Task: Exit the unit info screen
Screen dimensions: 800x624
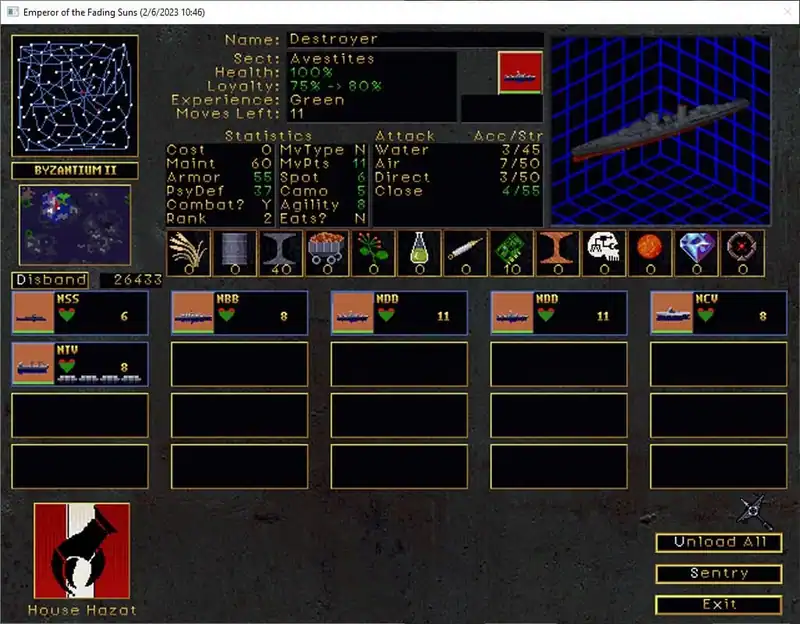Action: coord(719,605)
